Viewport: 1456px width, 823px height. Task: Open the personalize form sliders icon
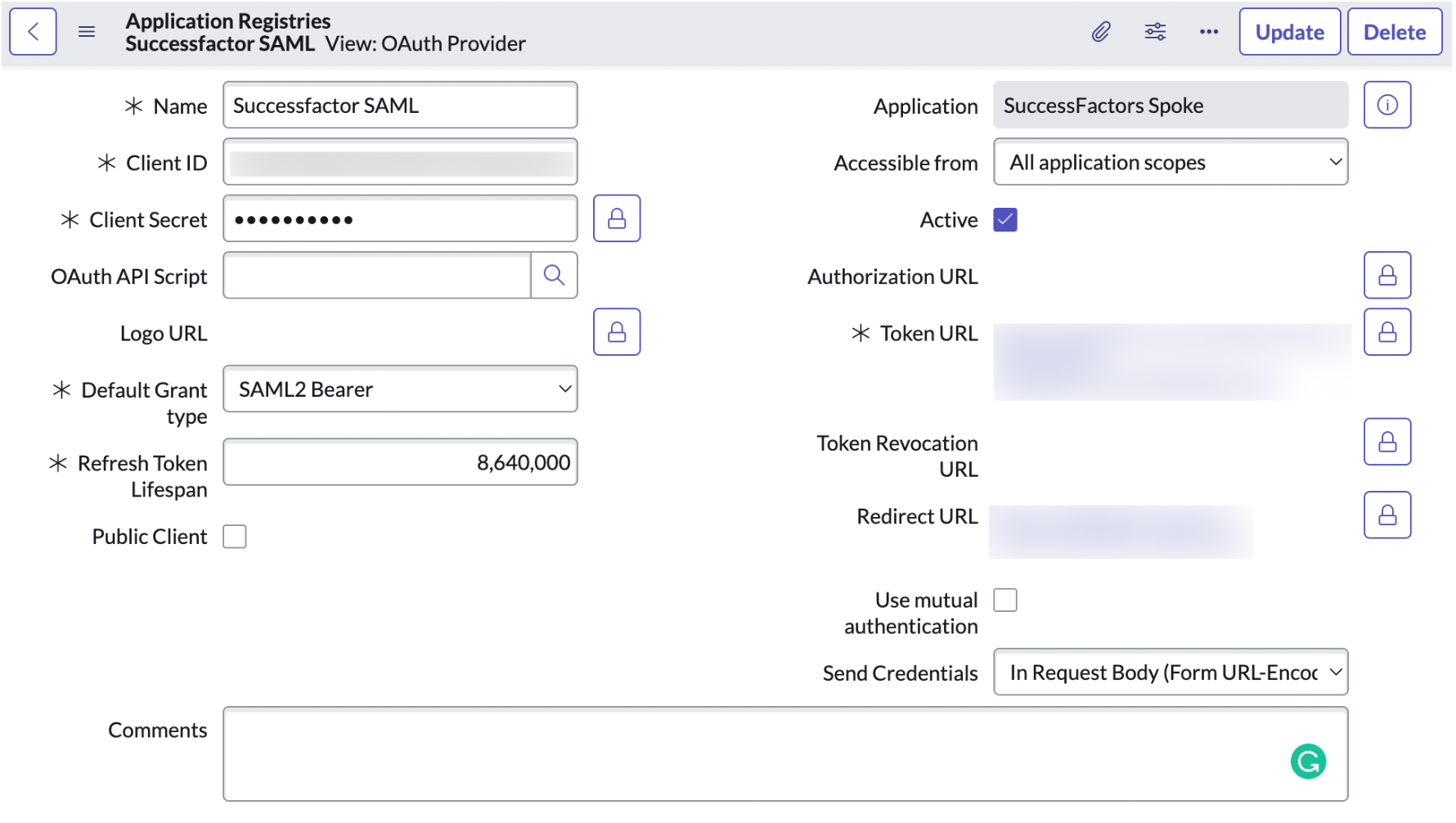[1155, 32]
